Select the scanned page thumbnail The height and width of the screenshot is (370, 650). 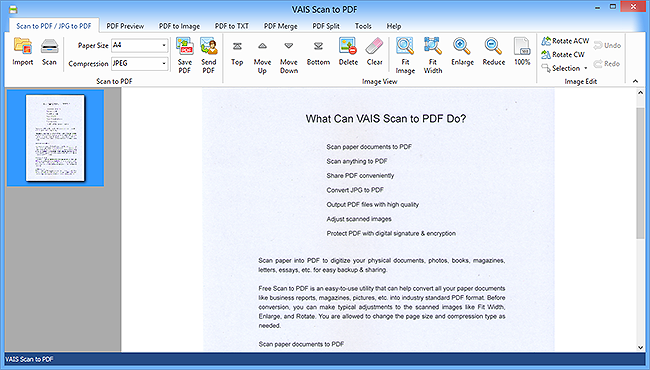pyautogui.click(x=56, y=138)
